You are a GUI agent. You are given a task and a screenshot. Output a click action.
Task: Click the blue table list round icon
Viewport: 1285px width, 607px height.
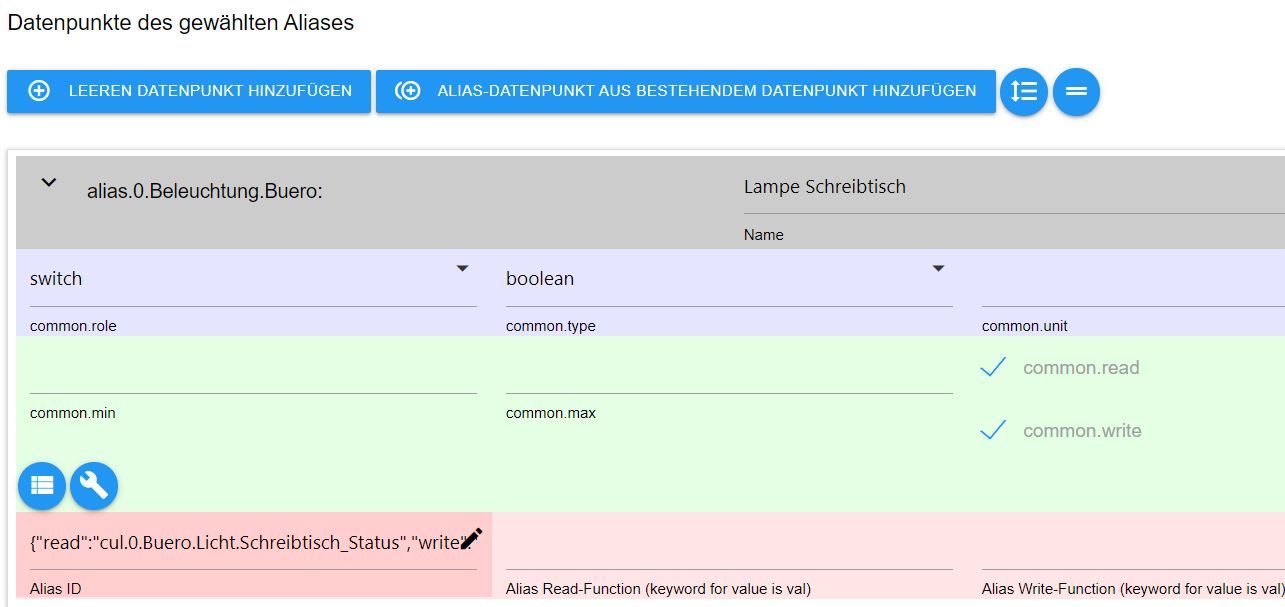(42, 486)
